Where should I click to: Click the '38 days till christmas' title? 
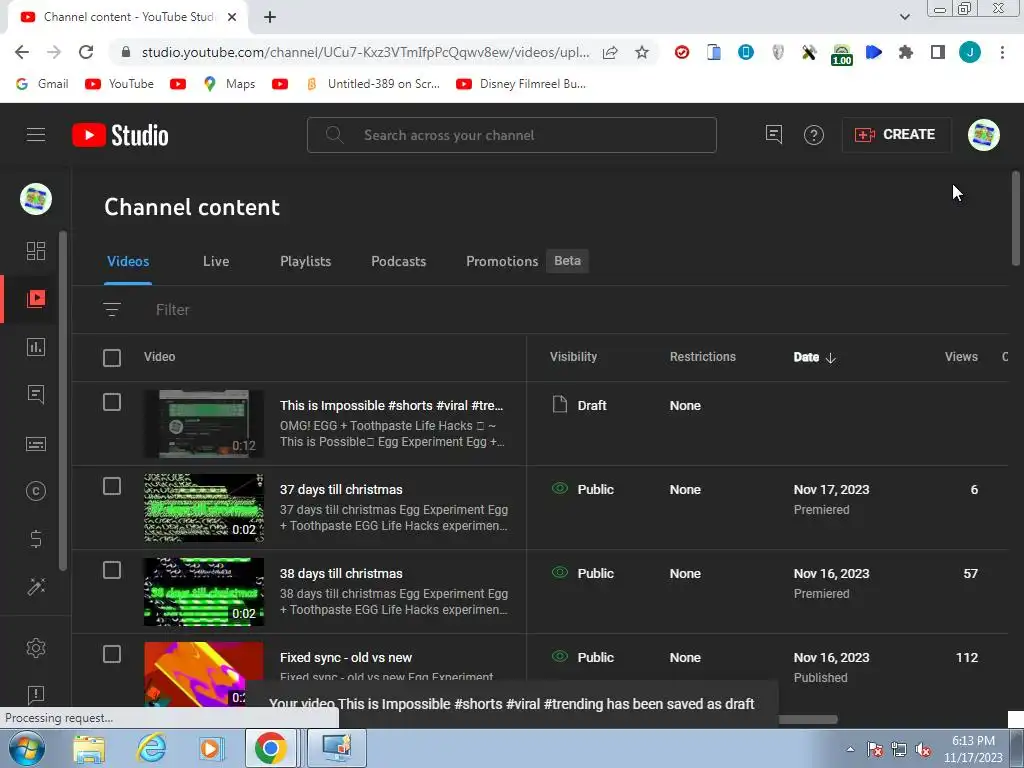(341, 573)
